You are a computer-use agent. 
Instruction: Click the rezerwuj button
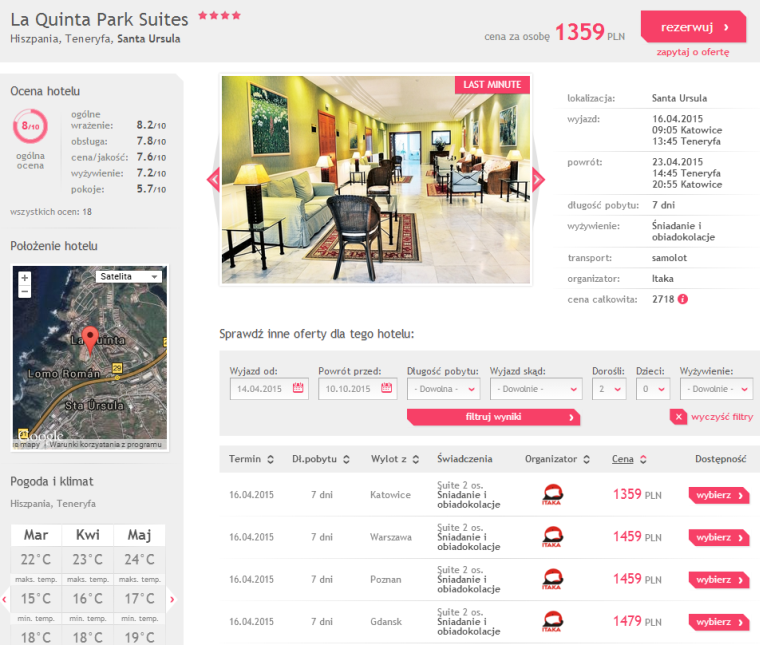(x=693, y=27)
